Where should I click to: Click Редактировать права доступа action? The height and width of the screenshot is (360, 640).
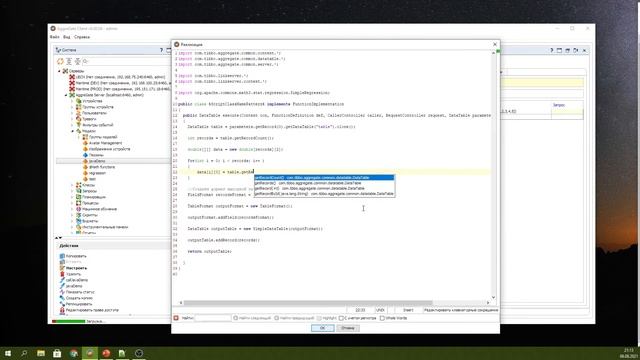point(92,310)
